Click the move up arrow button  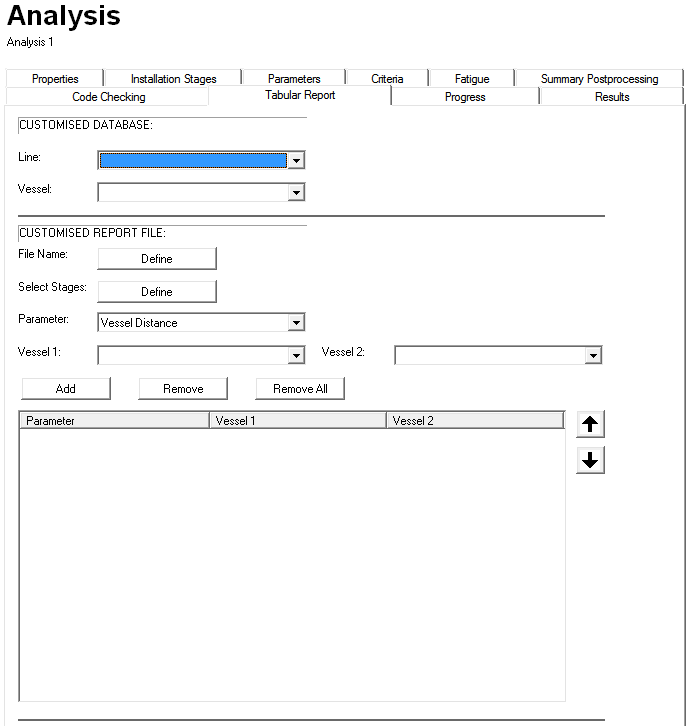[x=590, y=424]
